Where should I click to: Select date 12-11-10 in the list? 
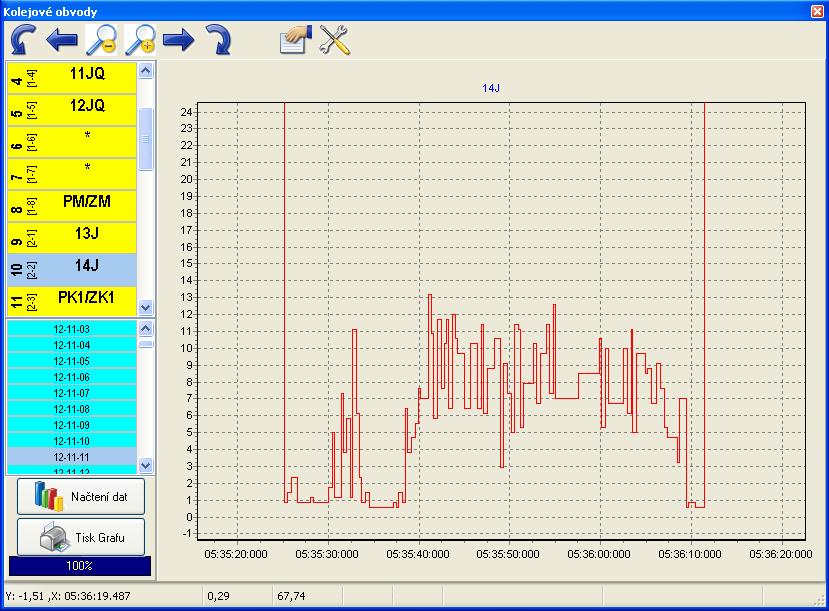pyautogui.click(x=72, y=441)
